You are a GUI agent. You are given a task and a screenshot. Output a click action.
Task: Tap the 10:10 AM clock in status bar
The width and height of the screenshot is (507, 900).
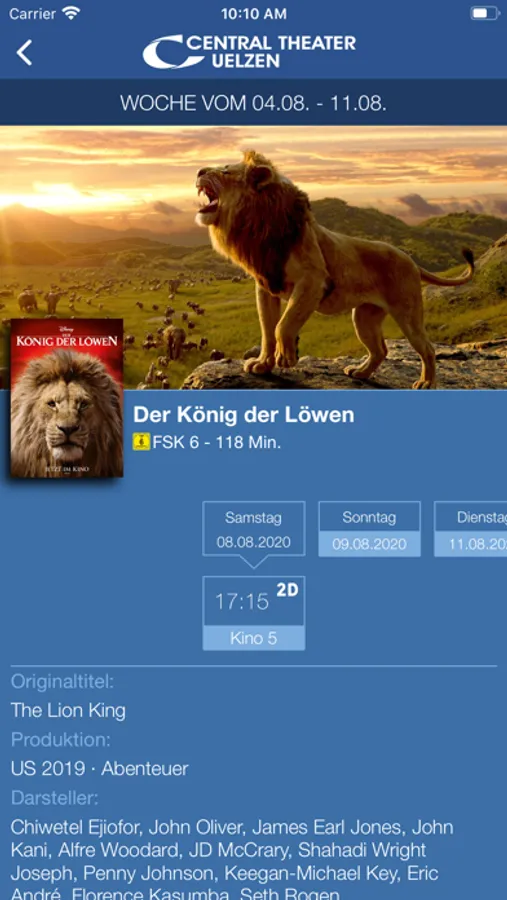click(x=253, y=14)
